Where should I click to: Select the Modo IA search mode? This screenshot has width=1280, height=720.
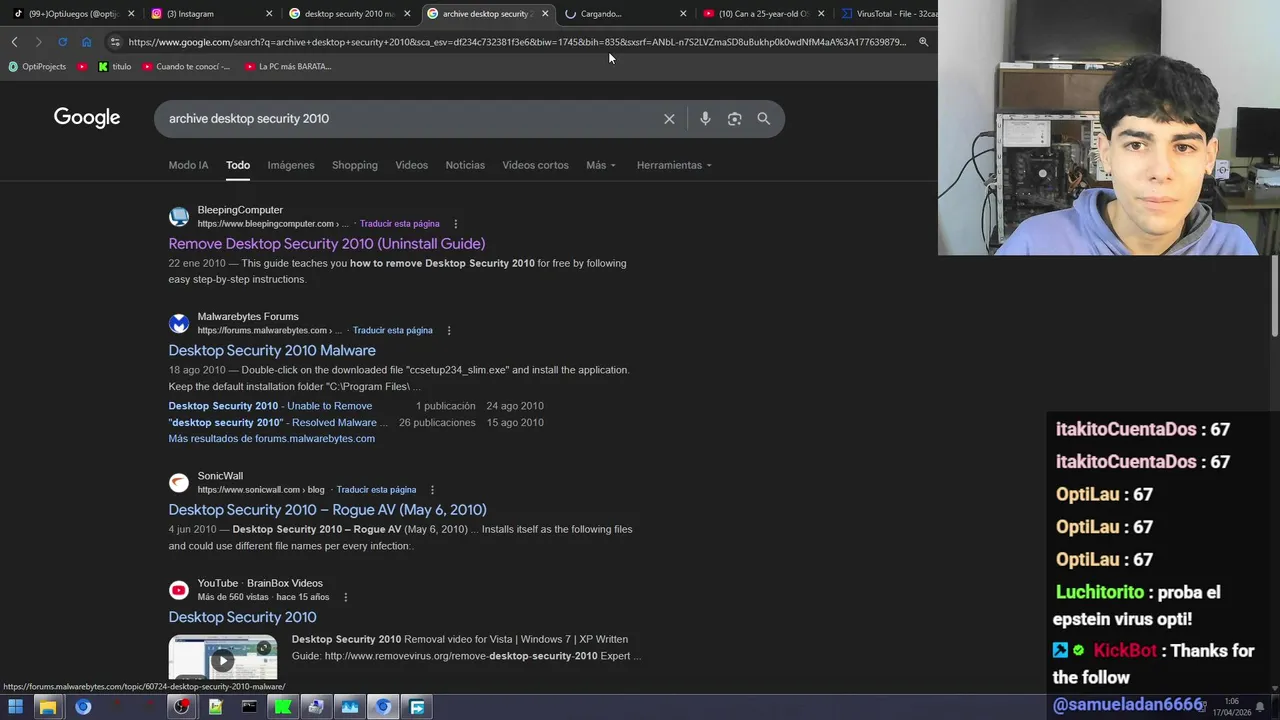pyautogui.click(x=188, y=165)
